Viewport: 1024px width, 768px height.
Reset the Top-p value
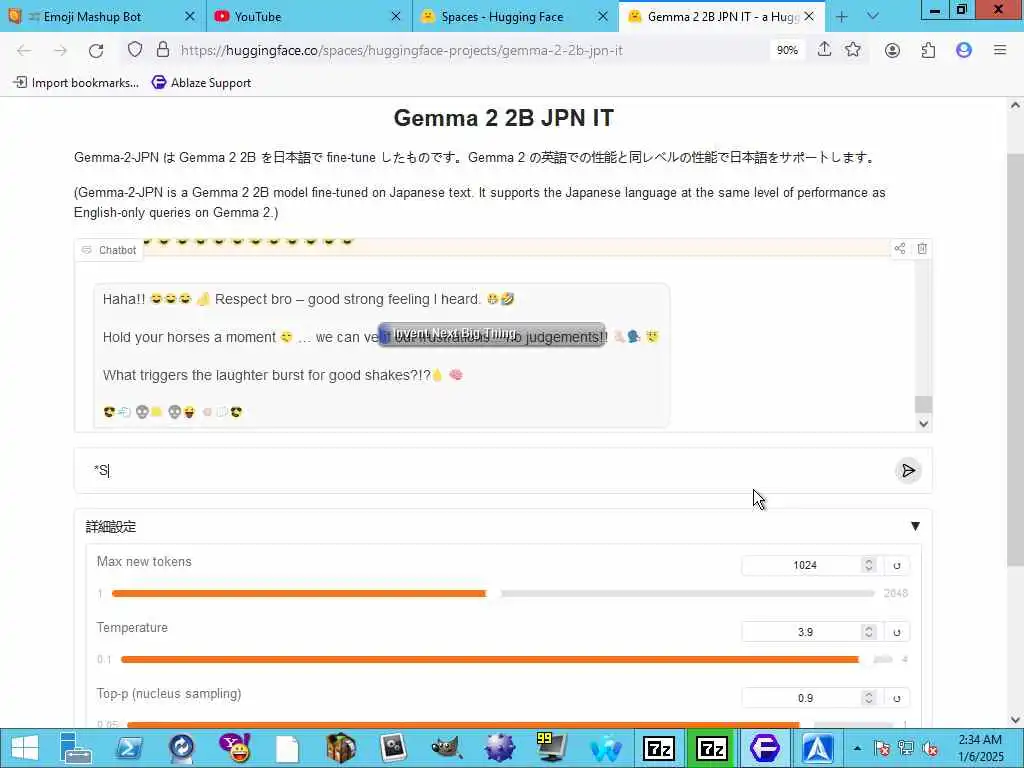coord(897,698)
